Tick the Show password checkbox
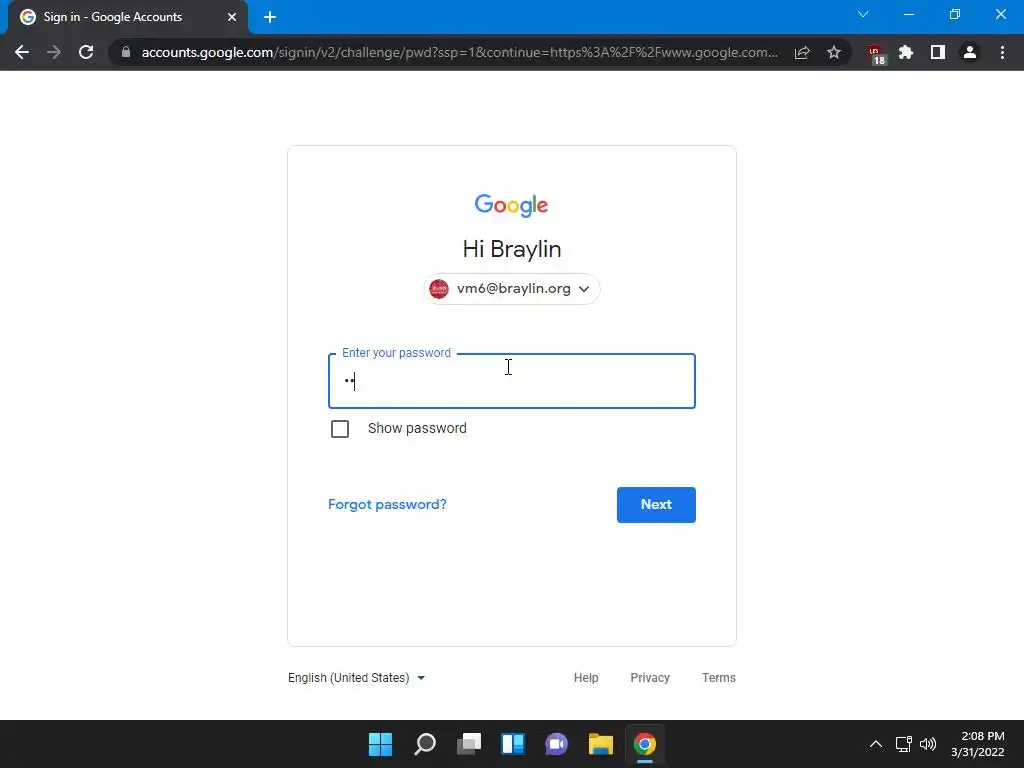 point(340,428)
